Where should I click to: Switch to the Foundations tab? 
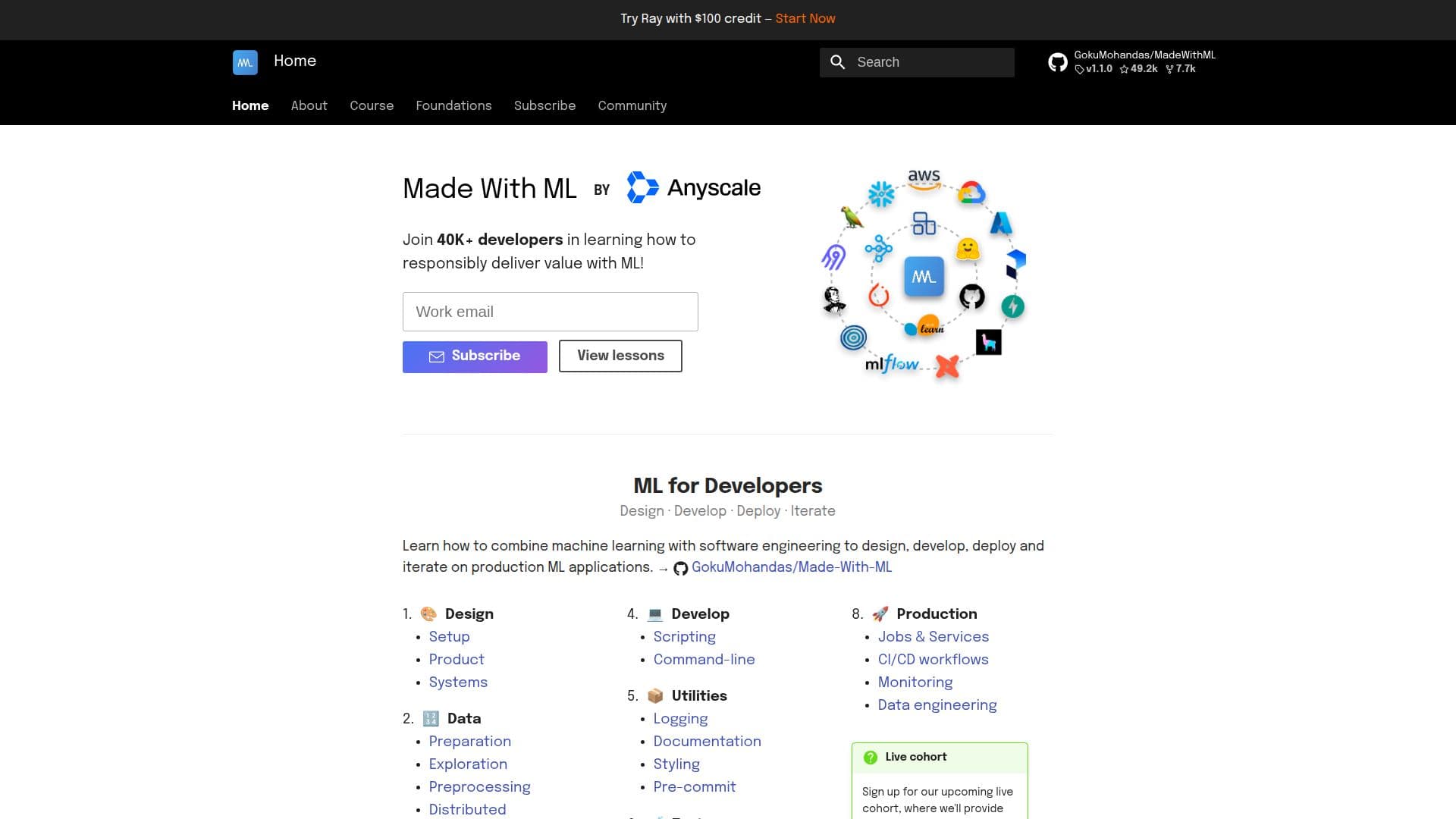point(453,105)
